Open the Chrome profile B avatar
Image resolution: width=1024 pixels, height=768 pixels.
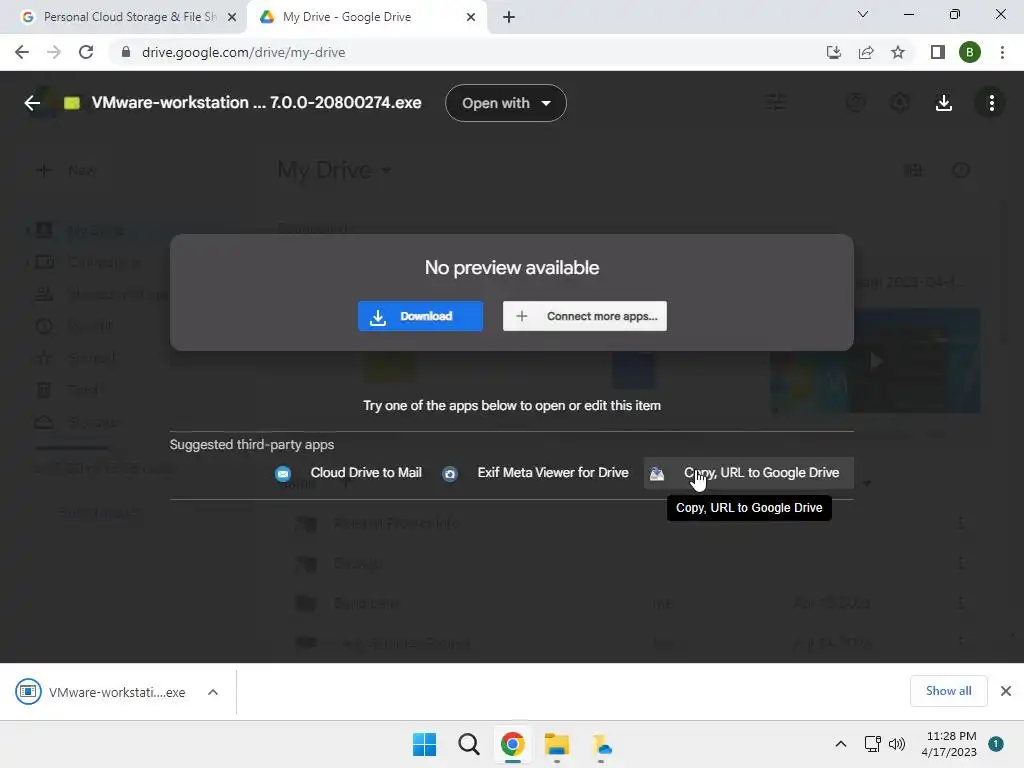pyautogui.click(x=970, y=52)
